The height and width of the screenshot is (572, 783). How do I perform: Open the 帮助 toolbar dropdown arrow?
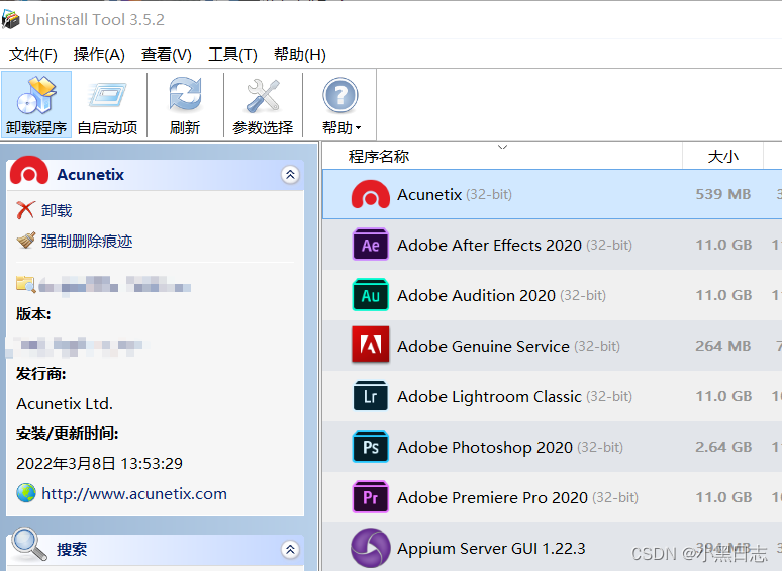[x=359, y=128]
